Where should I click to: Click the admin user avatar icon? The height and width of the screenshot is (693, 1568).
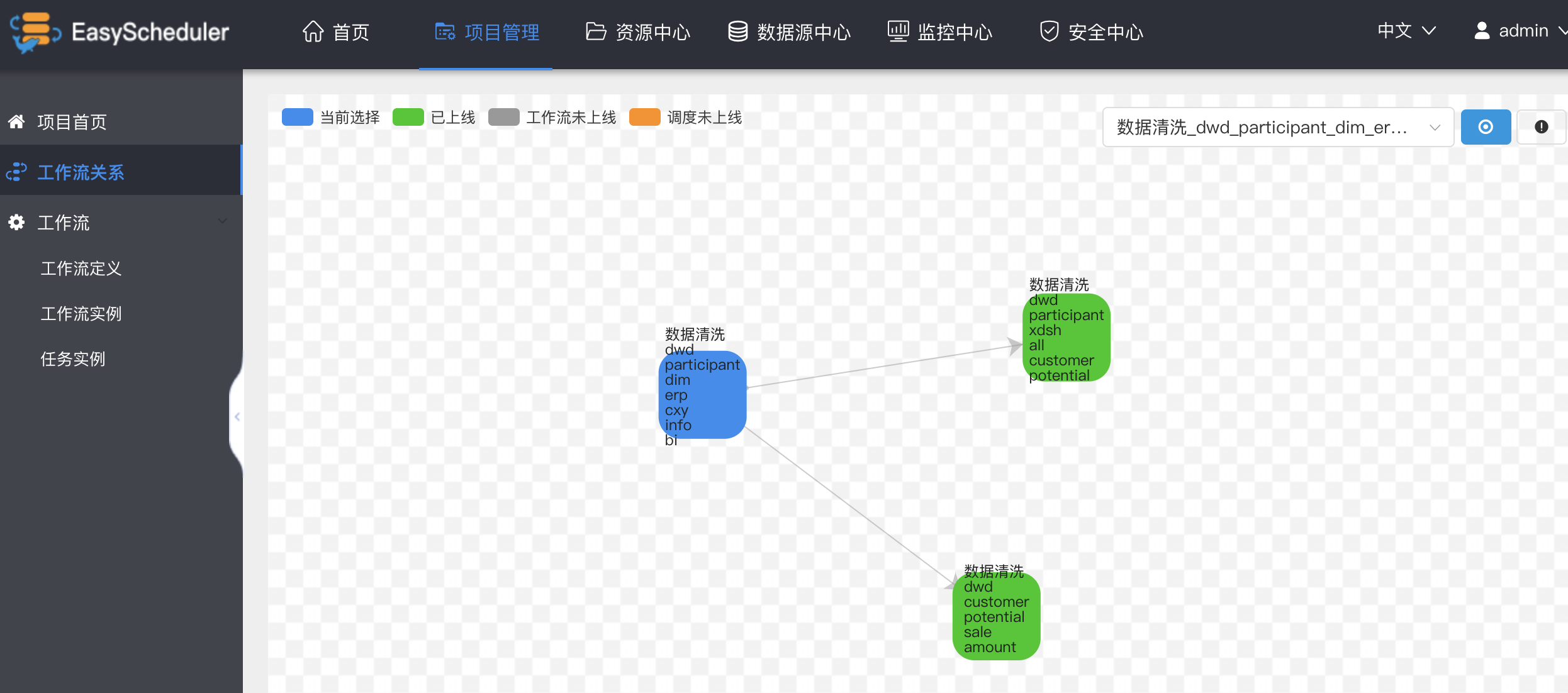tap(1482, 31)
